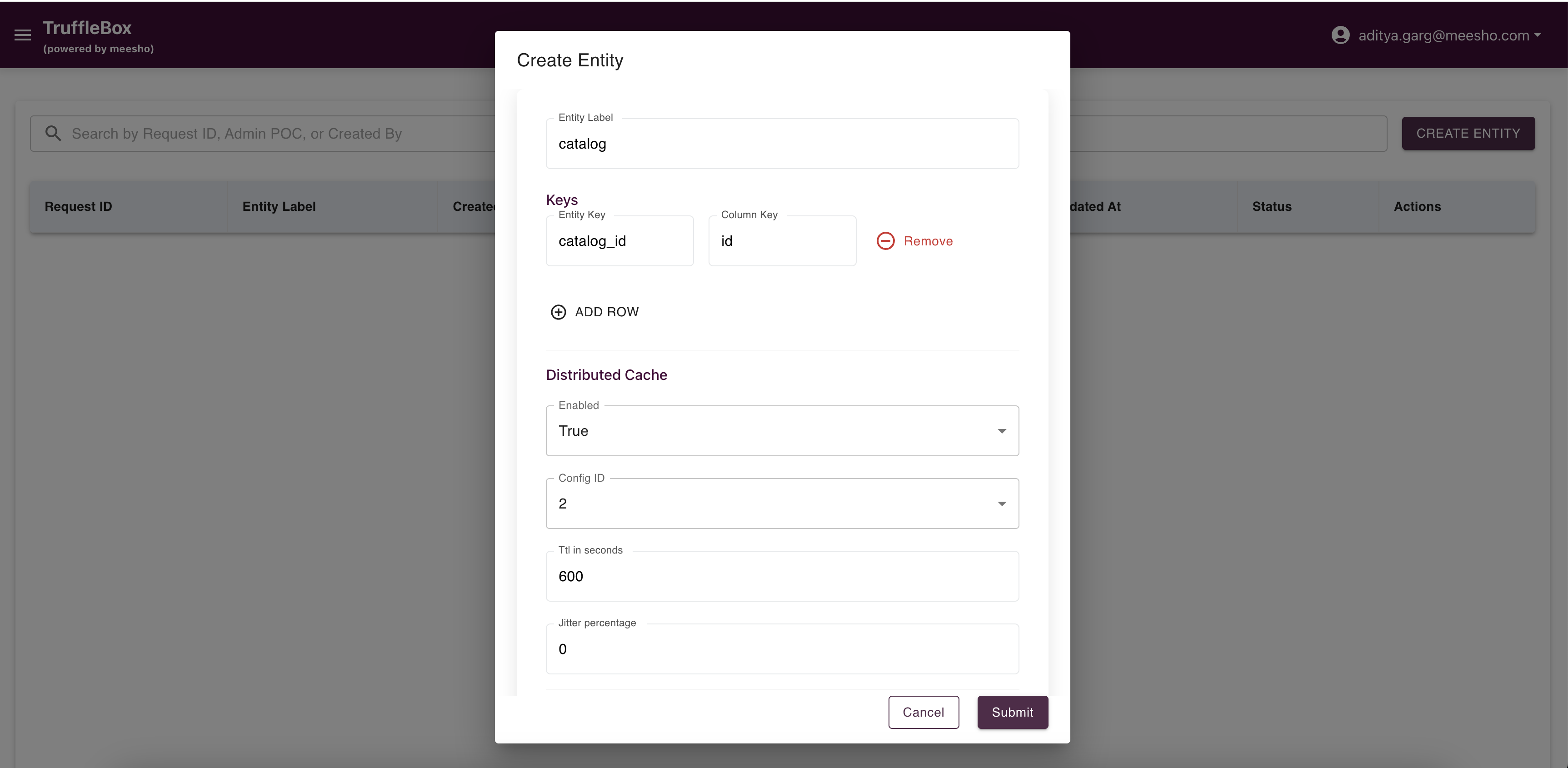The image size is (1568, 768).
Task: Click the Ttl in seconds field
Action: [x=782, y=576]
